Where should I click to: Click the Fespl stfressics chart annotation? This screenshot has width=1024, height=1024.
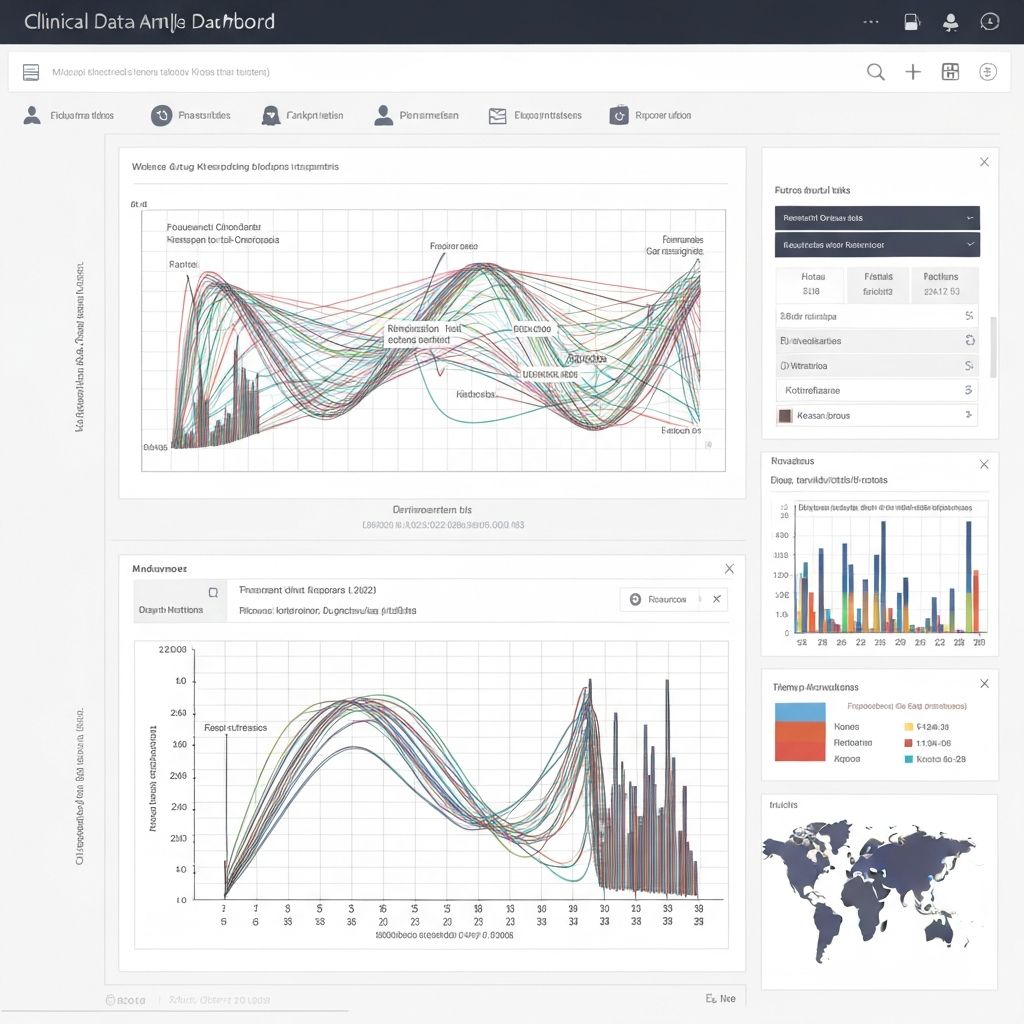coord(236,728)
